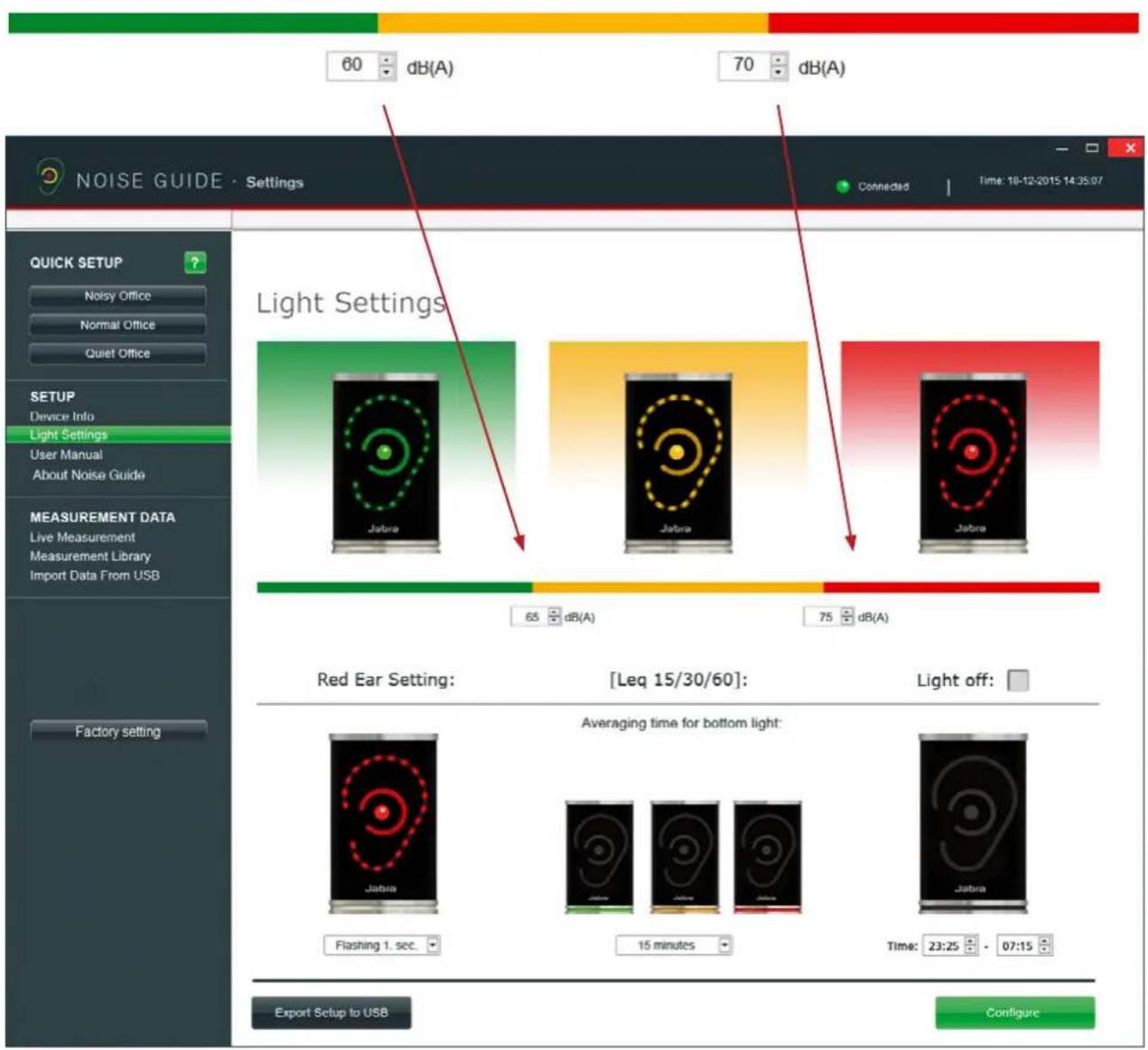Viewport: 1148px width, 1050px height.
Task: Click the Red Ear Setting label
Action: (x=386, y=680)
